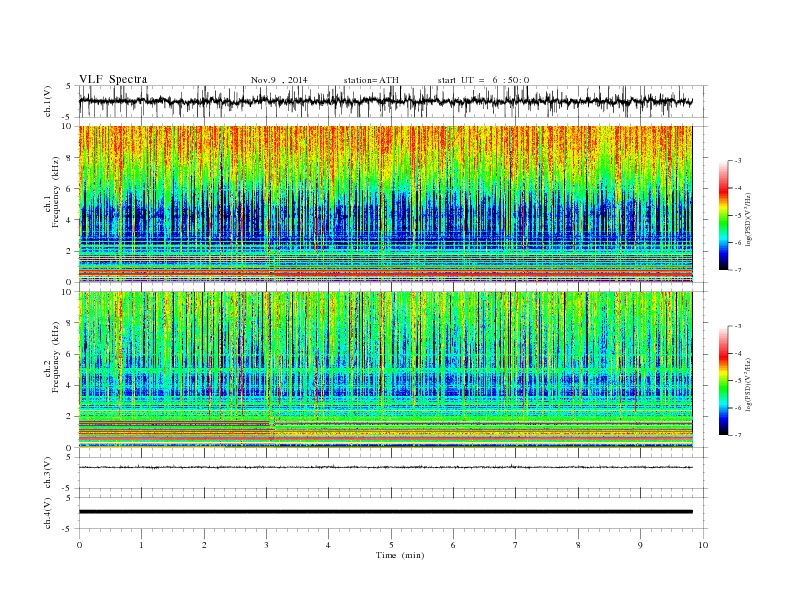Select the date text 'Nov.9 , 2014'

(279, 80)
